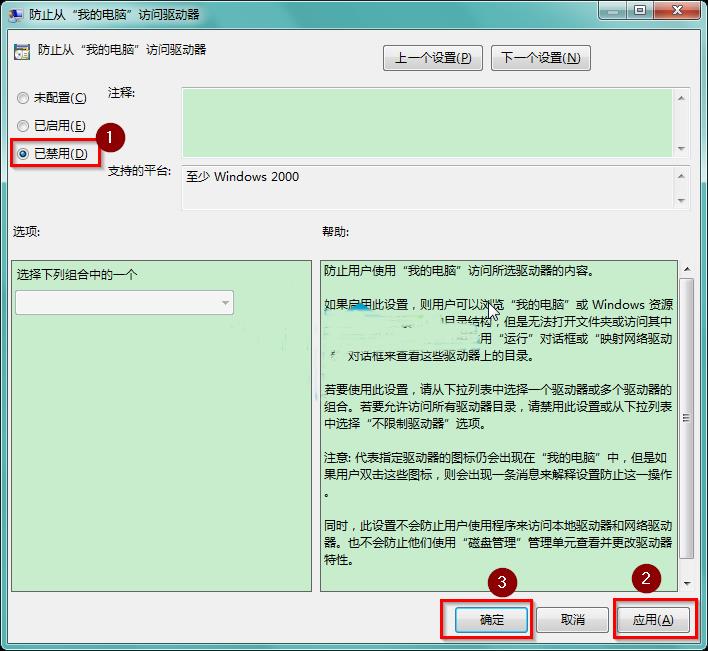This screenshot has width=708, height=651.
Task: Go to 下一个设置(N)
Action: pyautogui.click(x=540, y=58)
